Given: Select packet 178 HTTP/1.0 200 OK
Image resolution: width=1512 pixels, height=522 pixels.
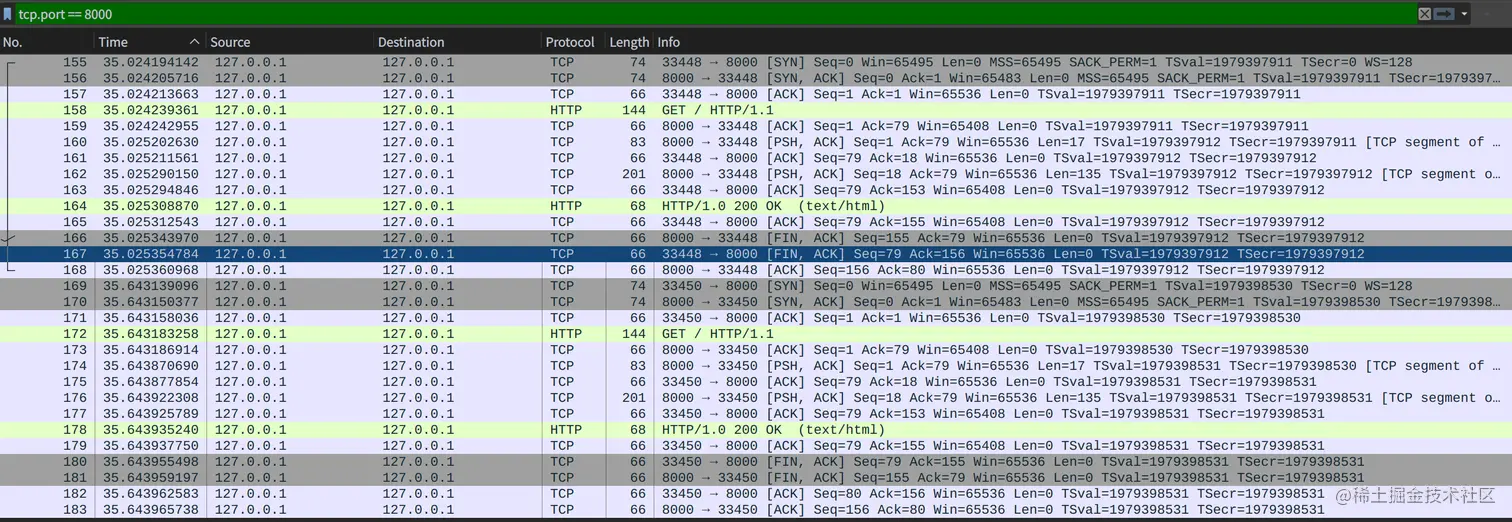Looking at the screenshot, I should (756, 430).
